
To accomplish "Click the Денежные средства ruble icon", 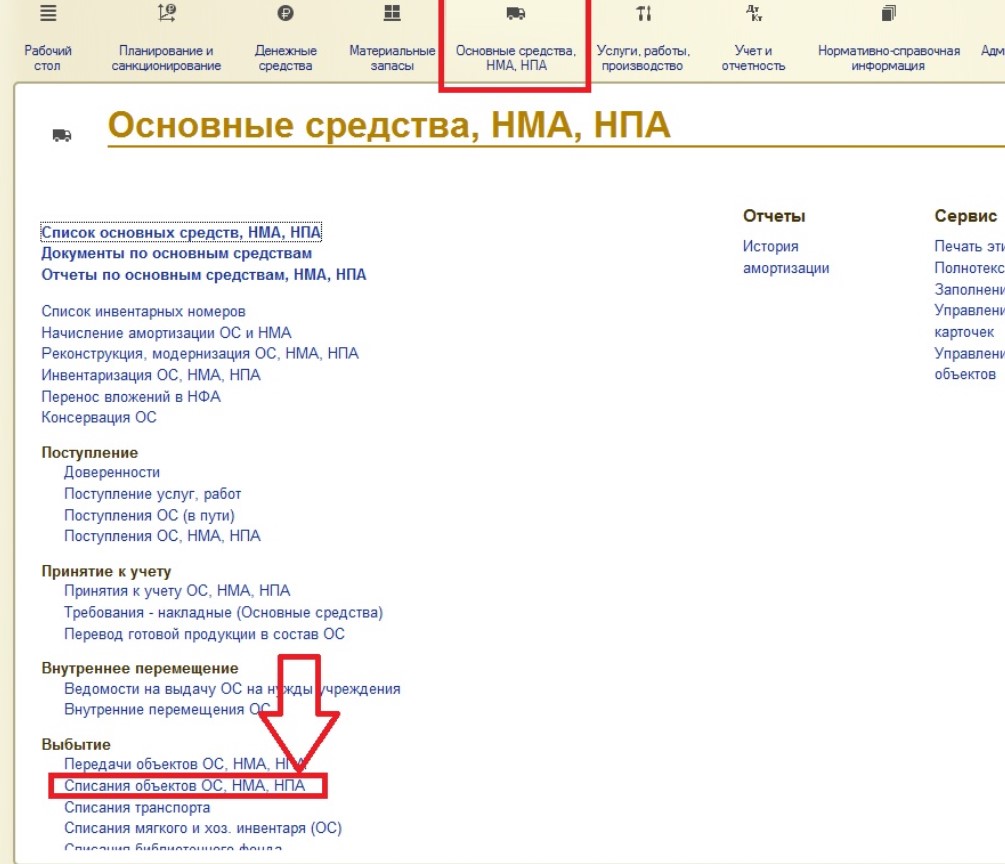I will pos(285,13).
